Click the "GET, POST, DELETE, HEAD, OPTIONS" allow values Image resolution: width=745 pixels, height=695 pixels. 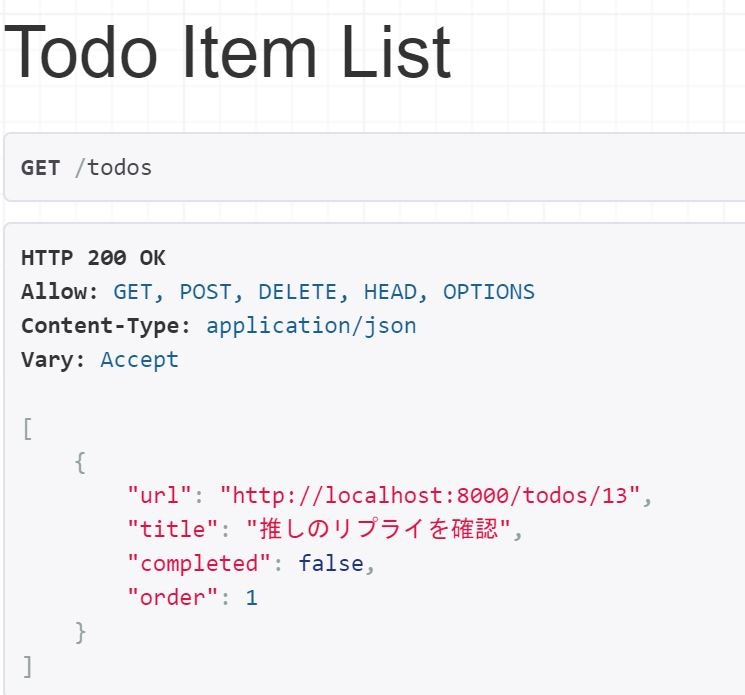coord(324,292)
